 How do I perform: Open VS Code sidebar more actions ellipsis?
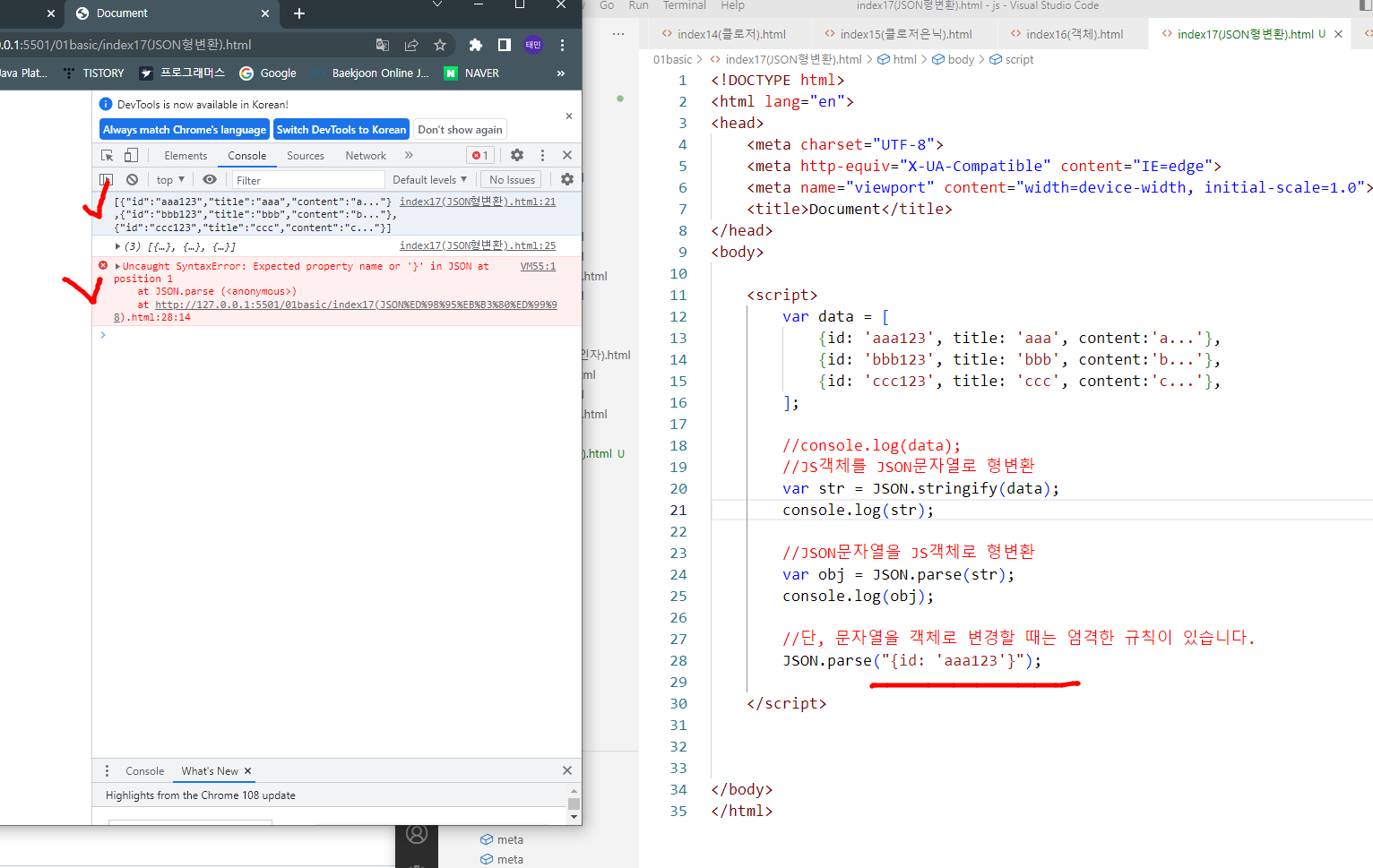coord(618,34)
